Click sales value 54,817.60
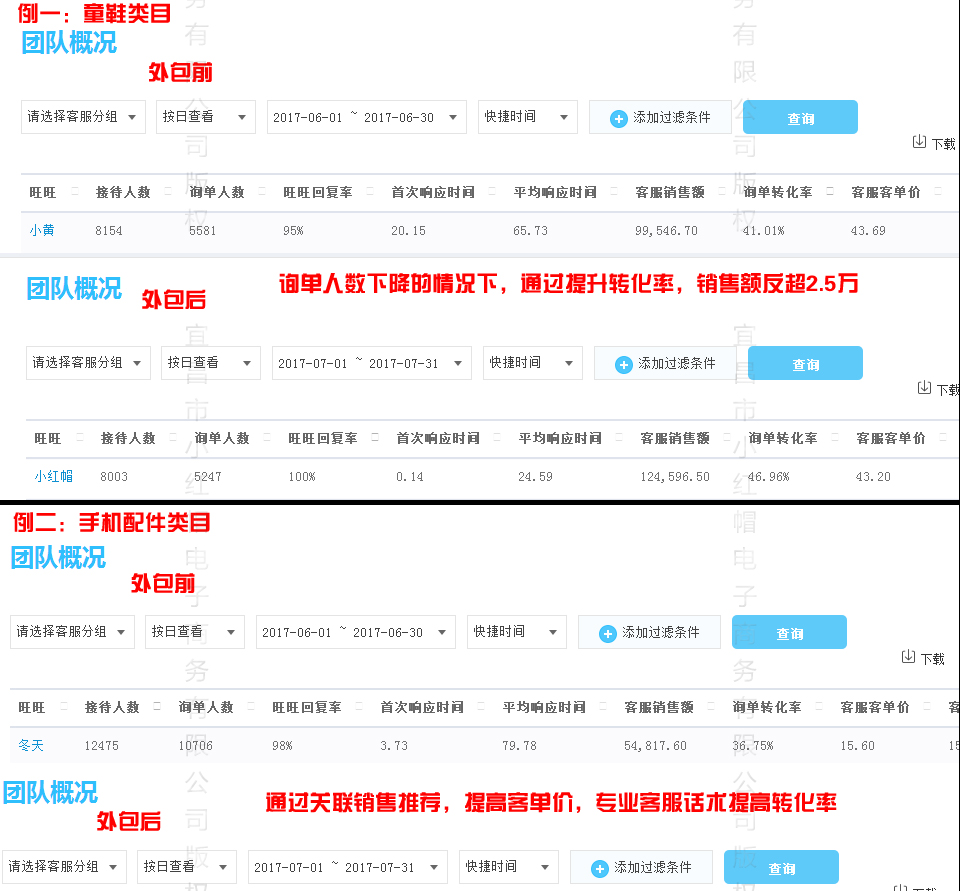This screenshot has height=891, width=960. click(655, 746)
